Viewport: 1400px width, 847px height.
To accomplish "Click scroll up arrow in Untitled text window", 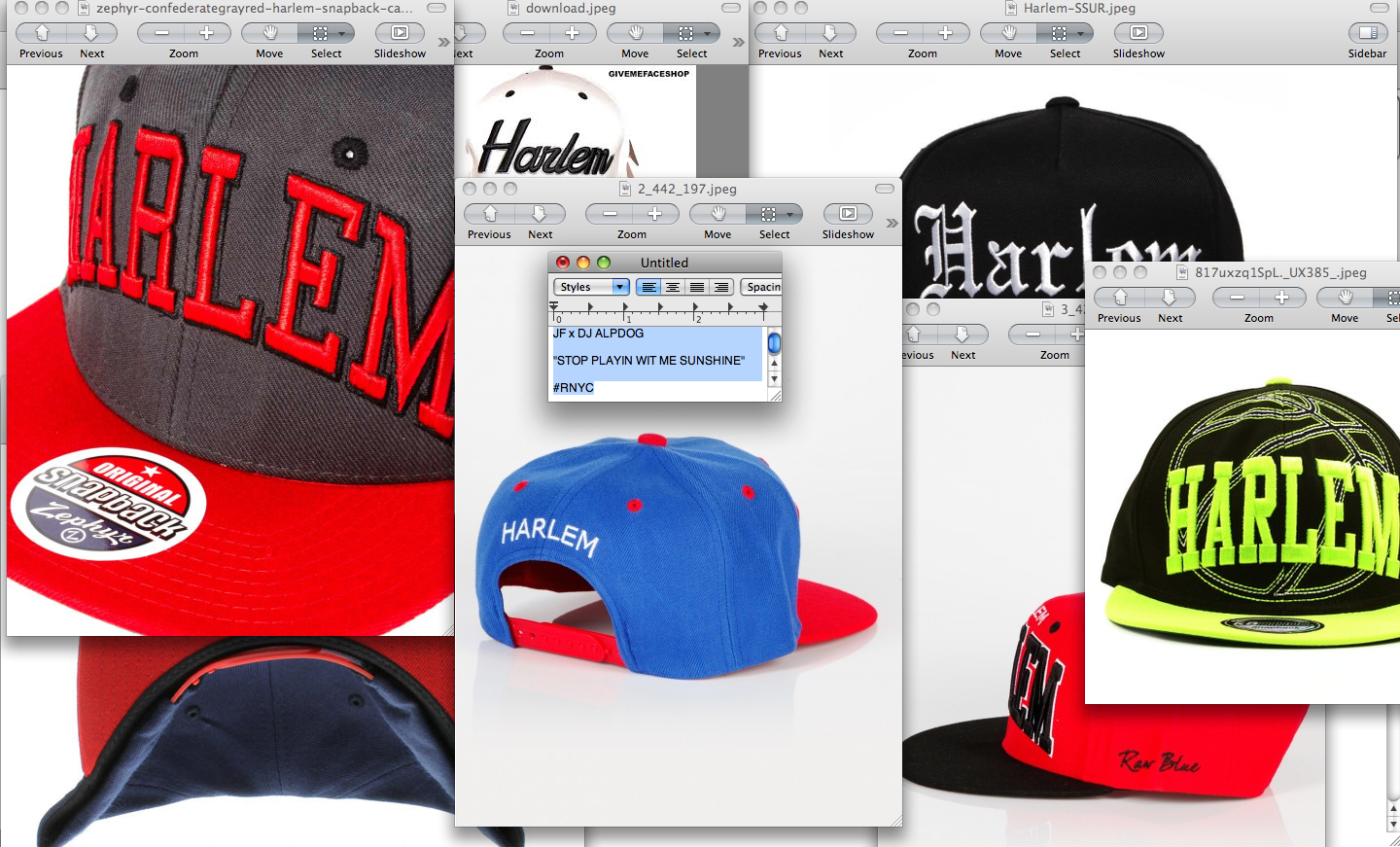I will (x=774, y=364).
